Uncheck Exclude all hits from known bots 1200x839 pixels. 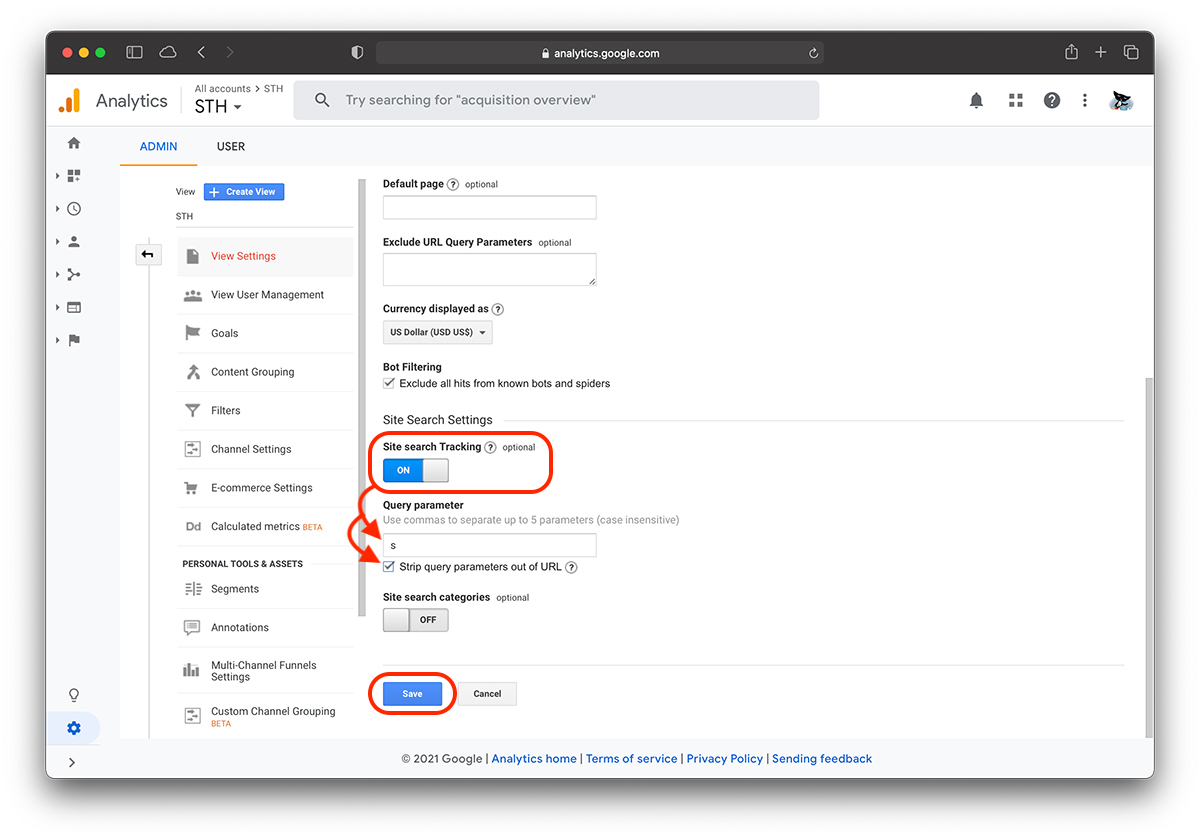(x=389, y=383)
